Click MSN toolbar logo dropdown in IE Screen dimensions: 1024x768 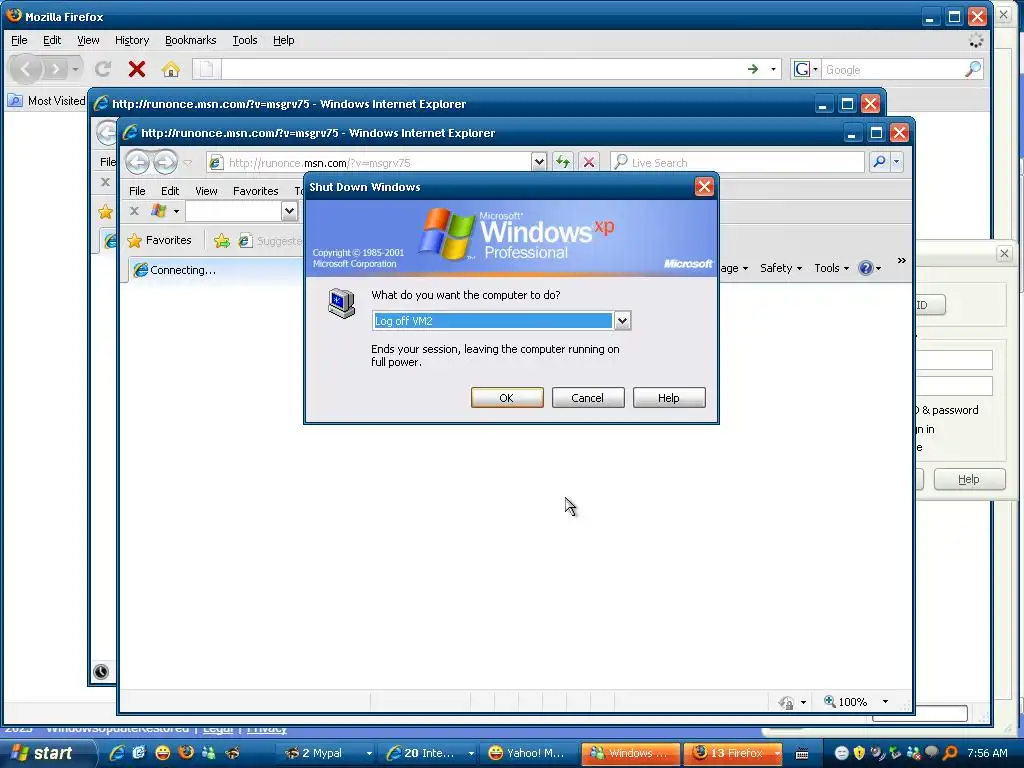tap(165, 211)
